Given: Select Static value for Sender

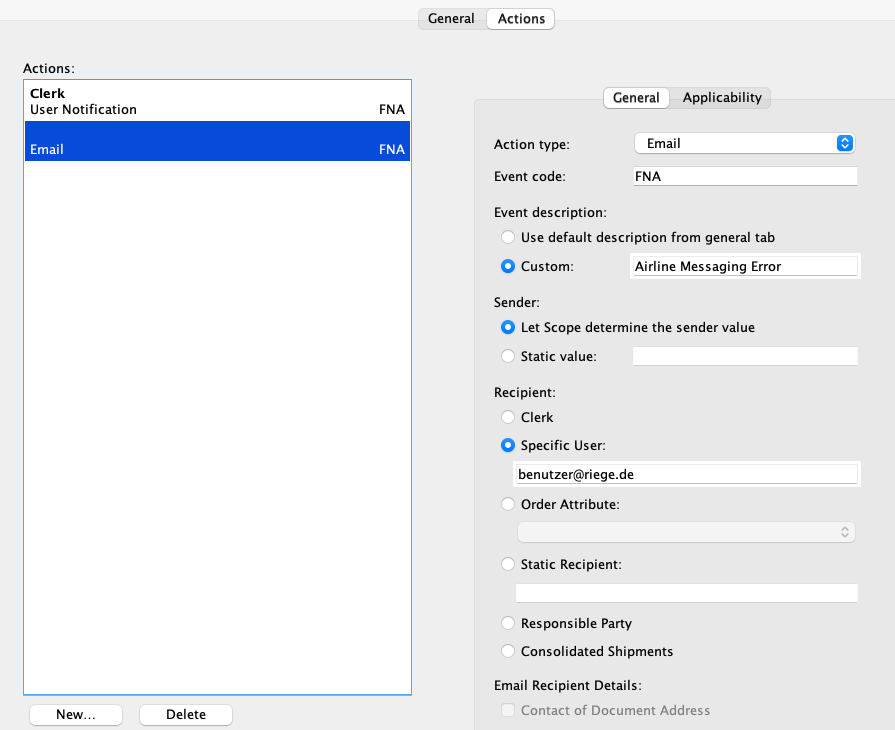Looking at the screenshot, I should click(508, 355).
